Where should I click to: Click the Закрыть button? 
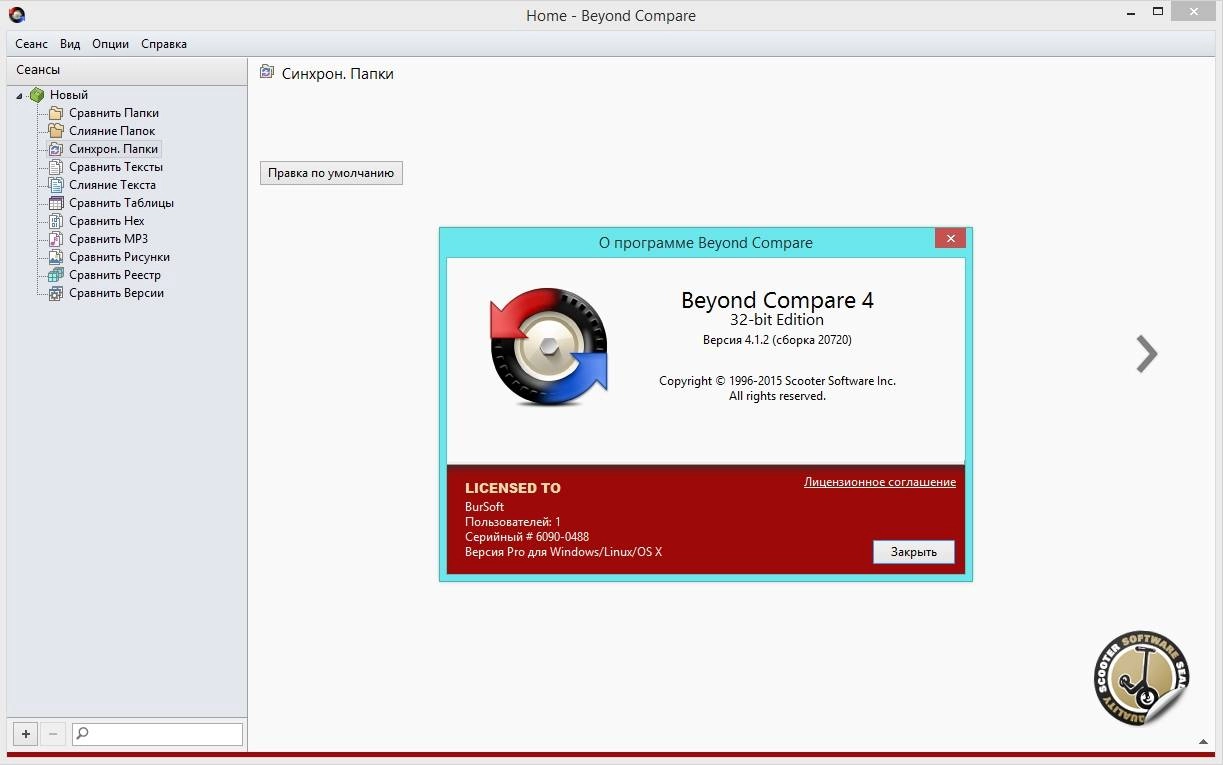coord(914,552)
